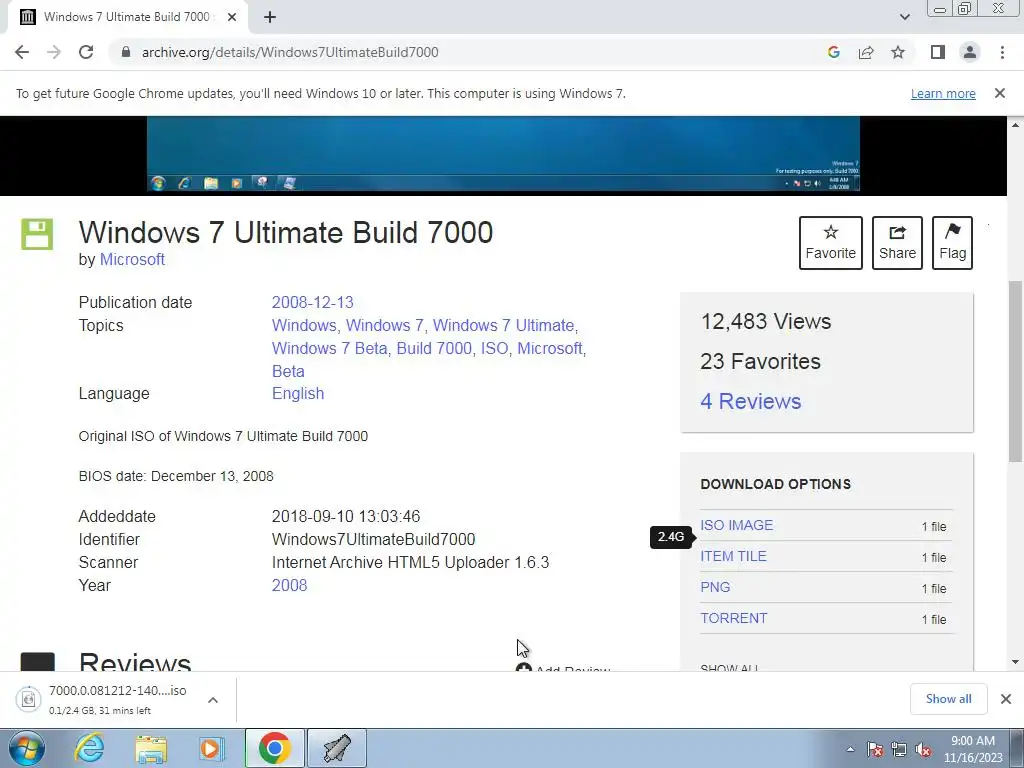Open the year 2008 link

289,585
